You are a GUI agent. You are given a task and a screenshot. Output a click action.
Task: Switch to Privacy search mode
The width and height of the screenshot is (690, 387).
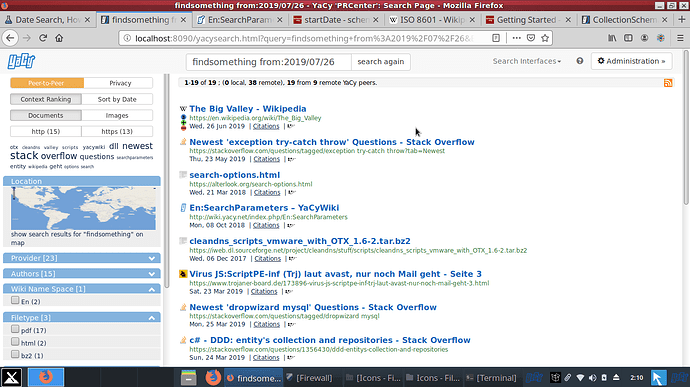point(119,83)
